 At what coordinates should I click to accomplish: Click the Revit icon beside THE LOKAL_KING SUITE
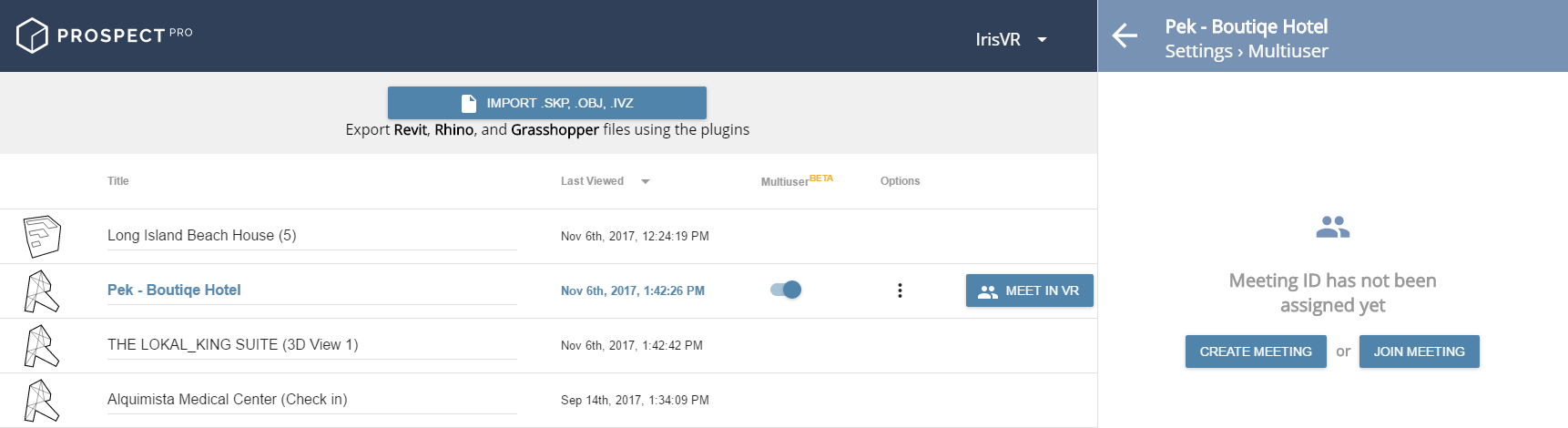[41, 345]
